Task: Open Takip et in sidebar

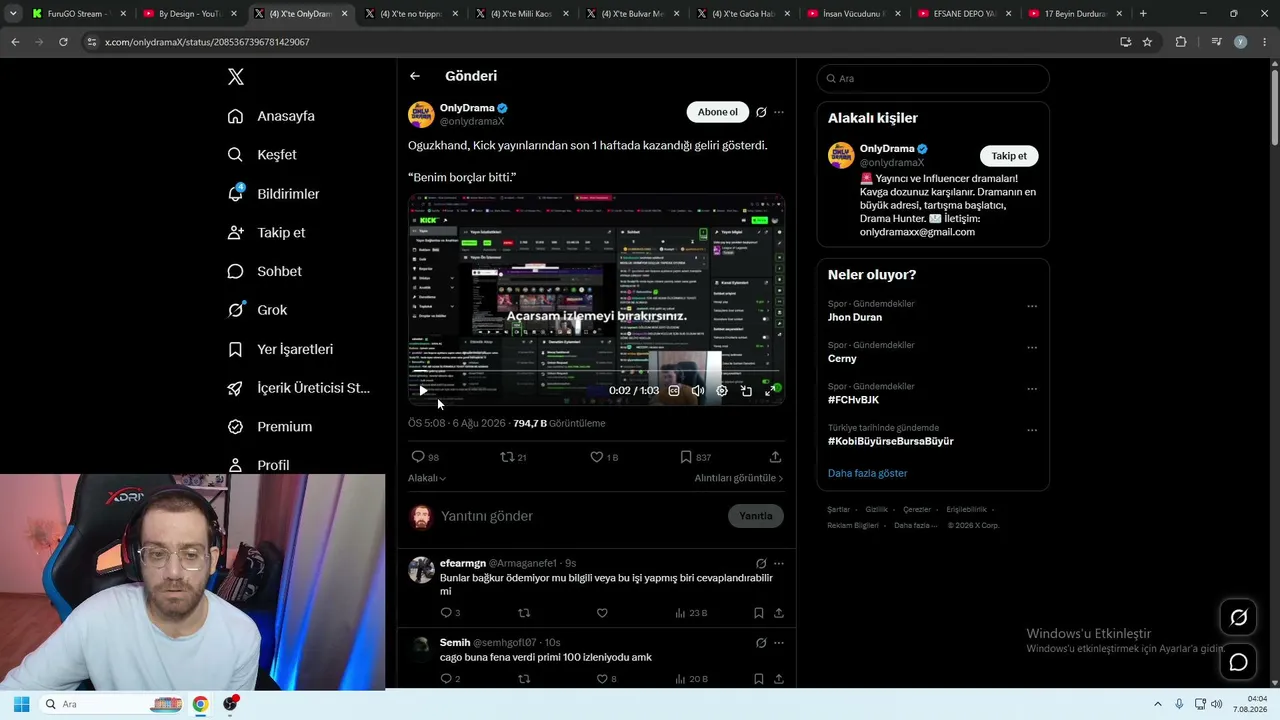Action: 266,232
